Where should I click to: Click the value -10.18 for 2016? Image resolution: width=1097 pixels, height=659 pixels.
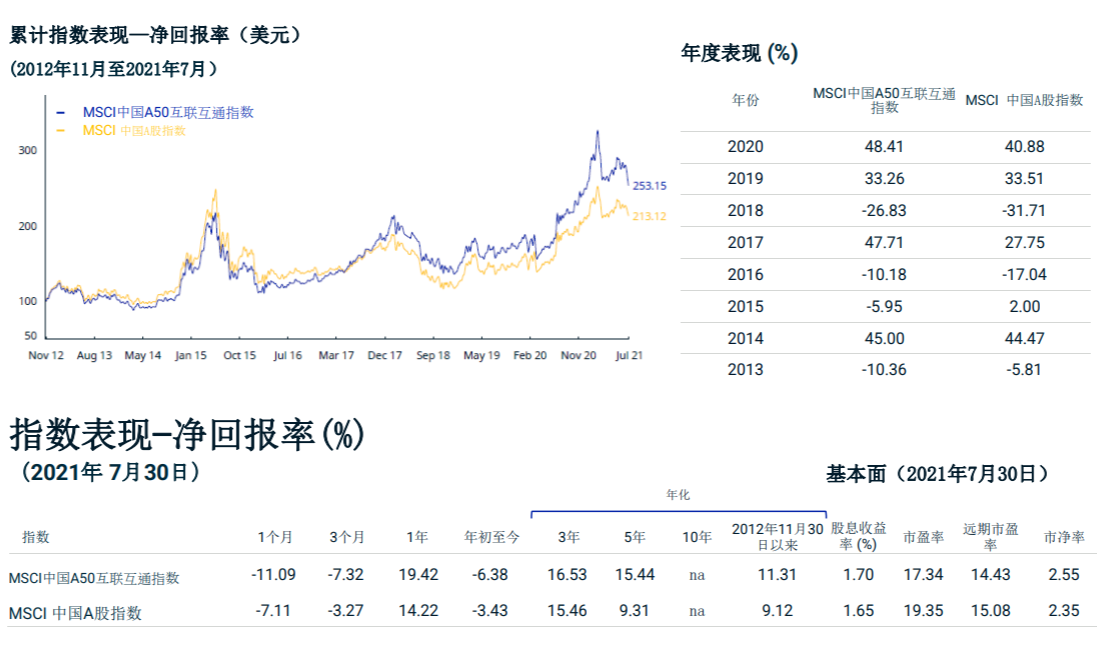click(x=884, y=275)
